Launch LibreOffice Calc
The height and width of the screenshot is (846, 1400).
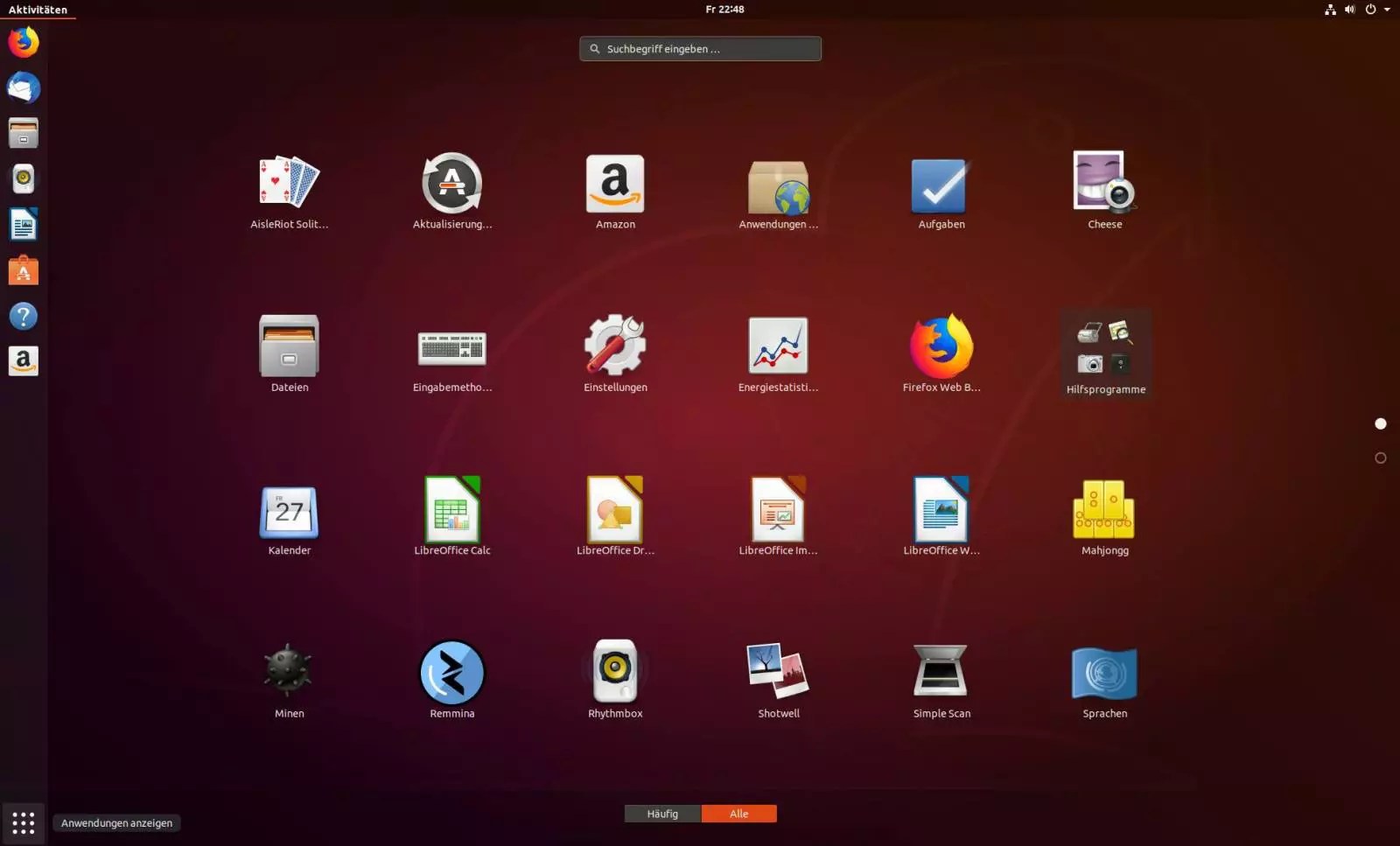click(452, 518)
